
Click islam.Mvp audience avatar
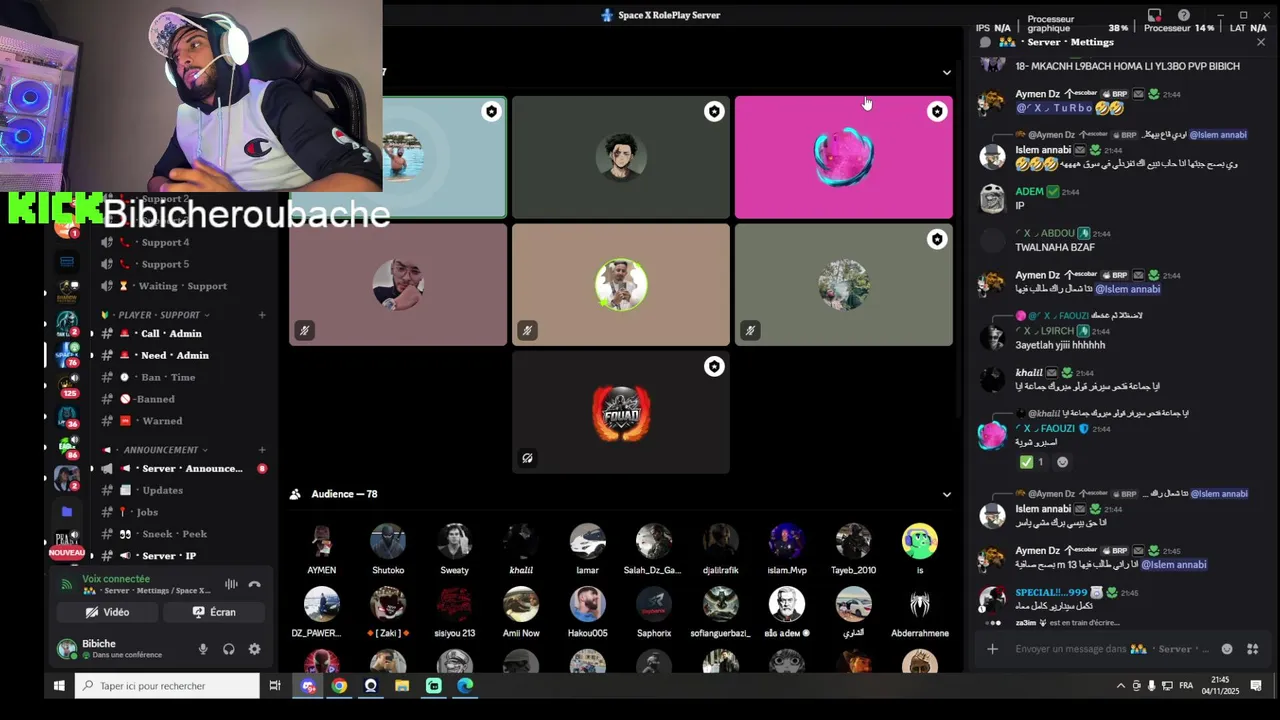787,541
